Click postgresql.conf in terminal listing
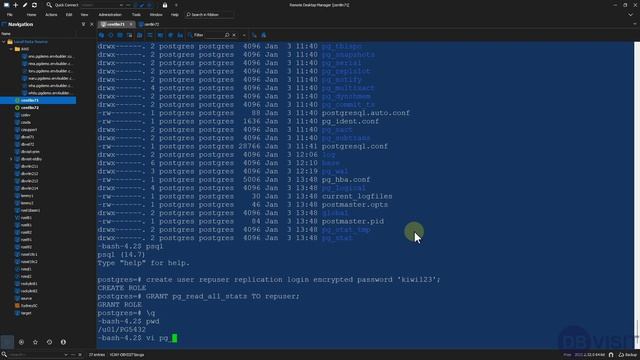This screenshot has height=360, width=640. tap(355, 146)
